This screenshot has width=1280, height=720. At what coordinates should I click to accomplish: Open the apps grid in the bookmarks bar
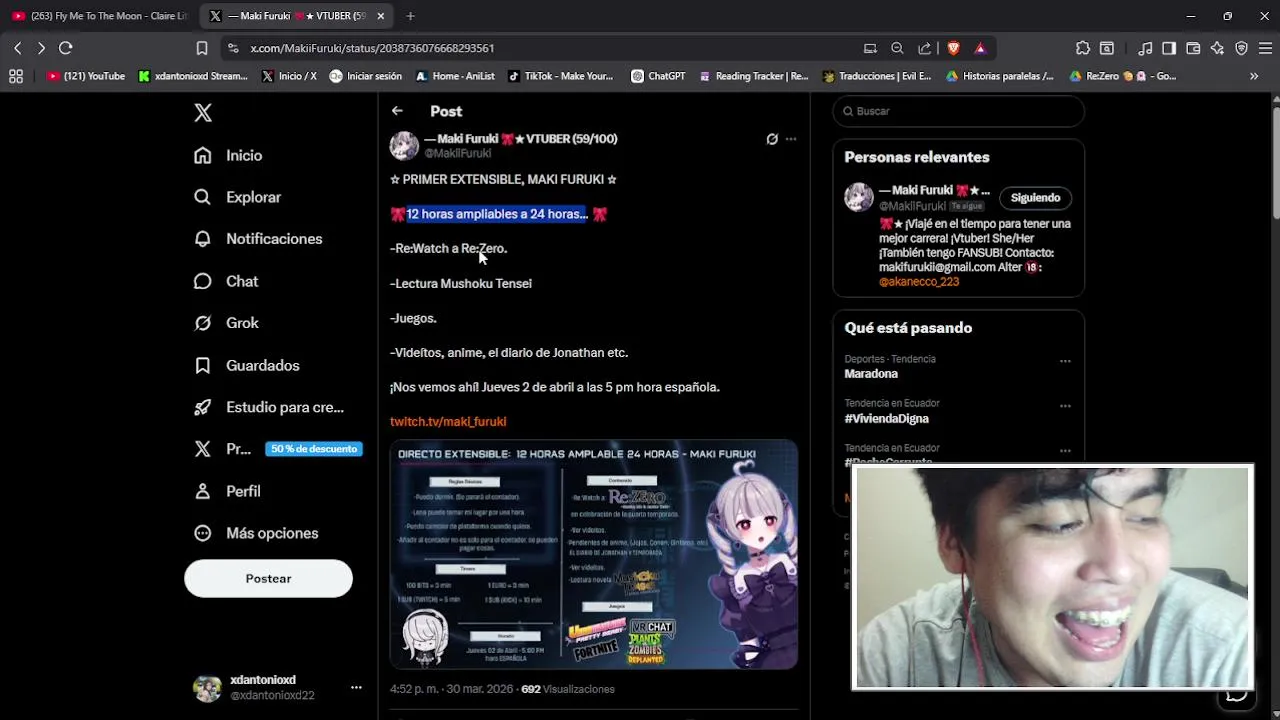click(x=16, y=76)
